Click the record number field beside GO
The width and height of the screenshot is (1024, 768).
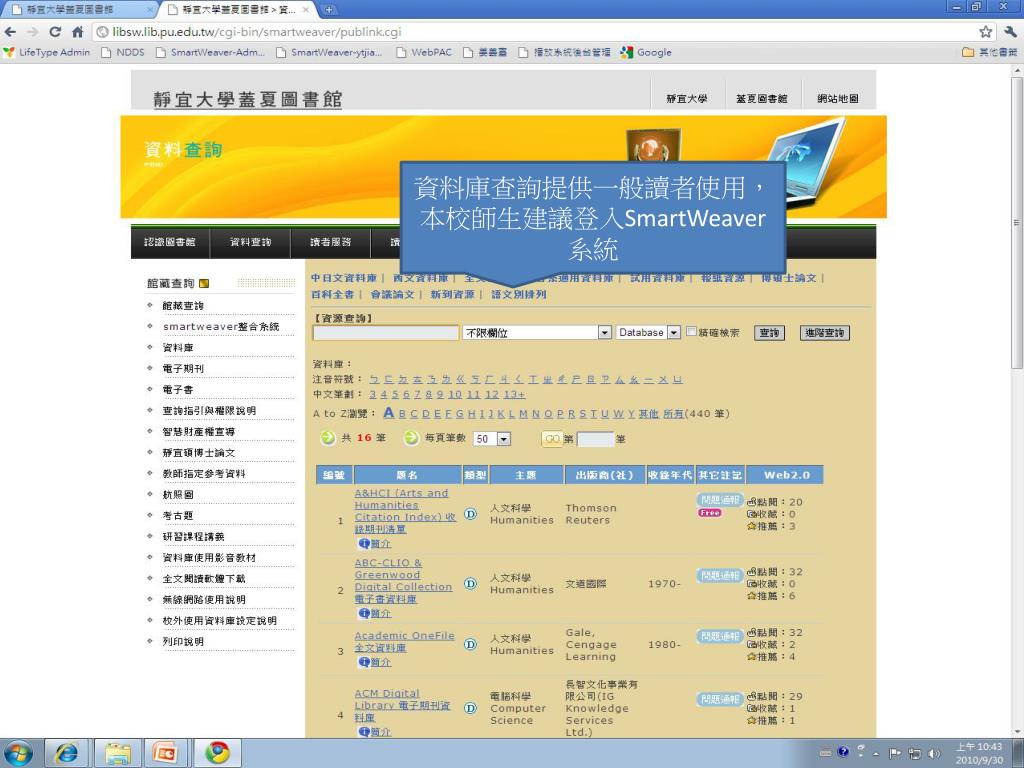596,439
